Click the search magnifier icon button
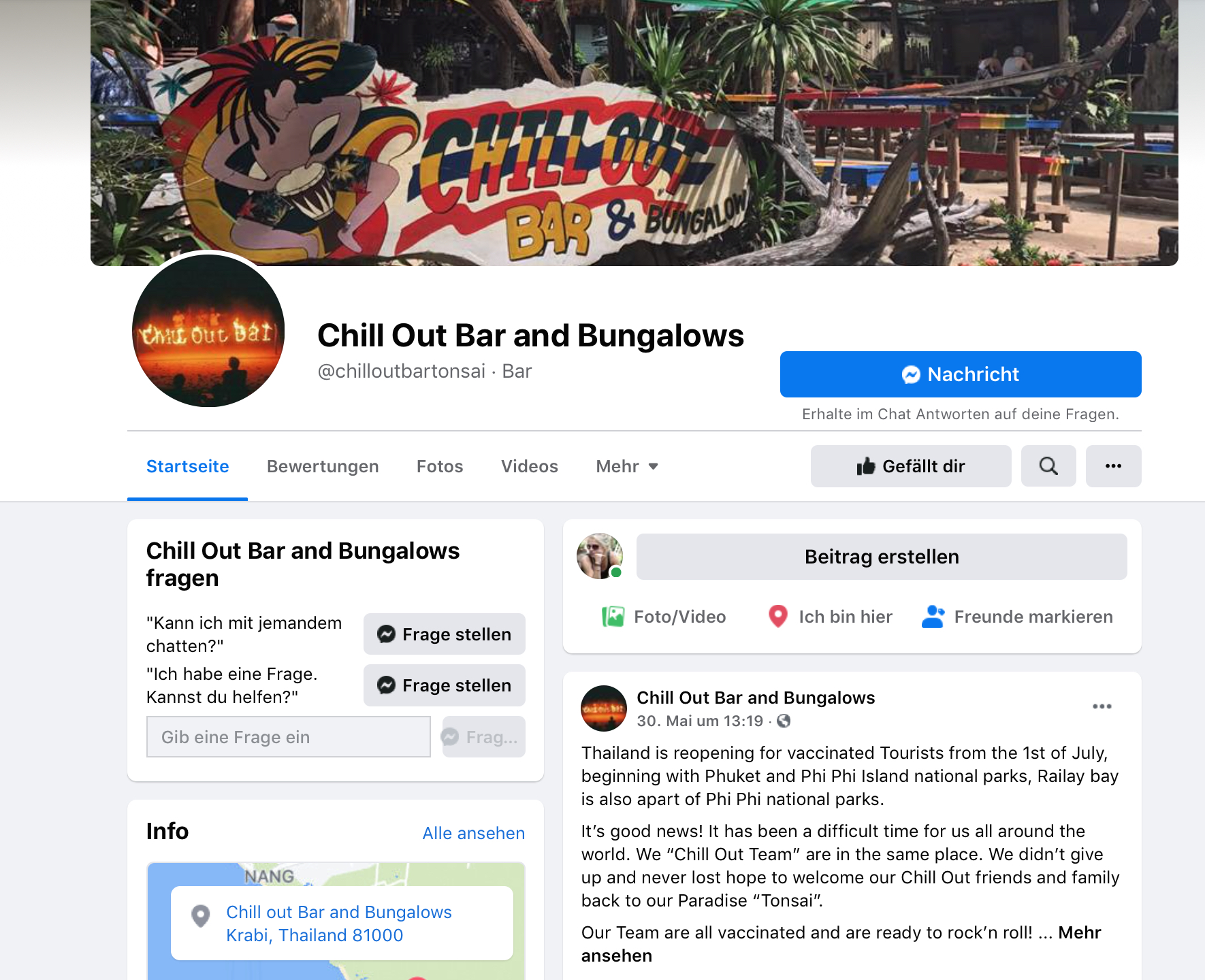 pyautogui.click(x=1048, y=466)
